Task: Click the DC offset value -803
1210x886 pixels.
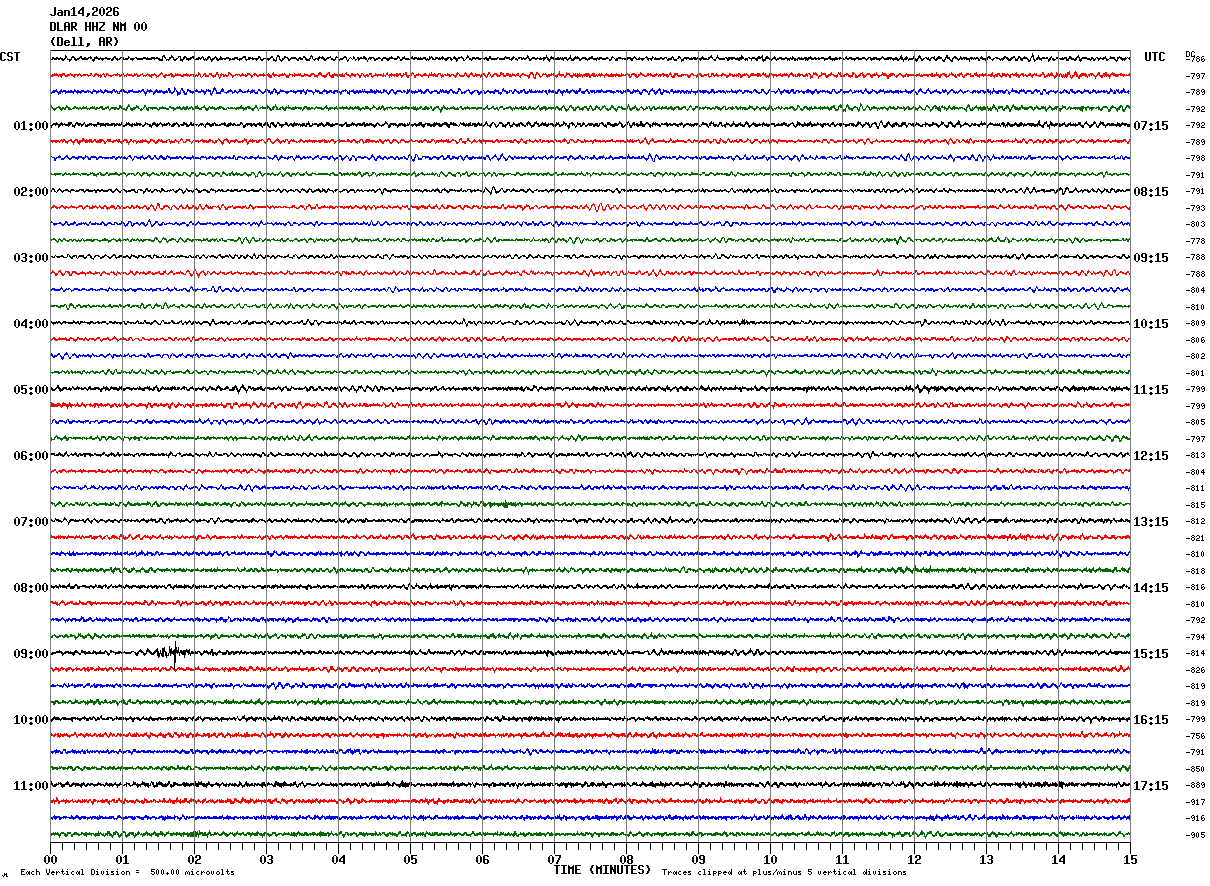Action: [1195, 224]
